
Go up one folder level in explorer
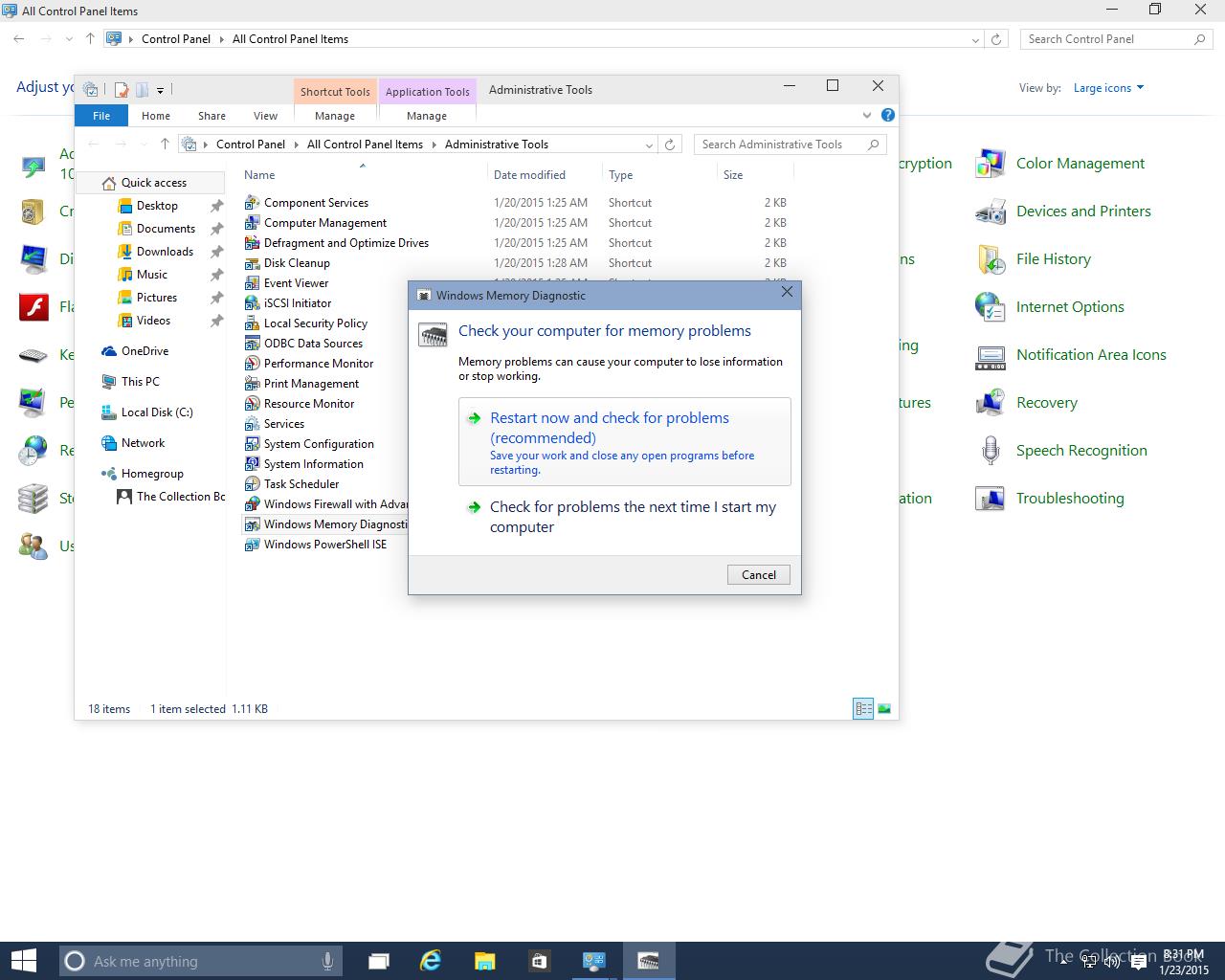(x=165, y=145)
